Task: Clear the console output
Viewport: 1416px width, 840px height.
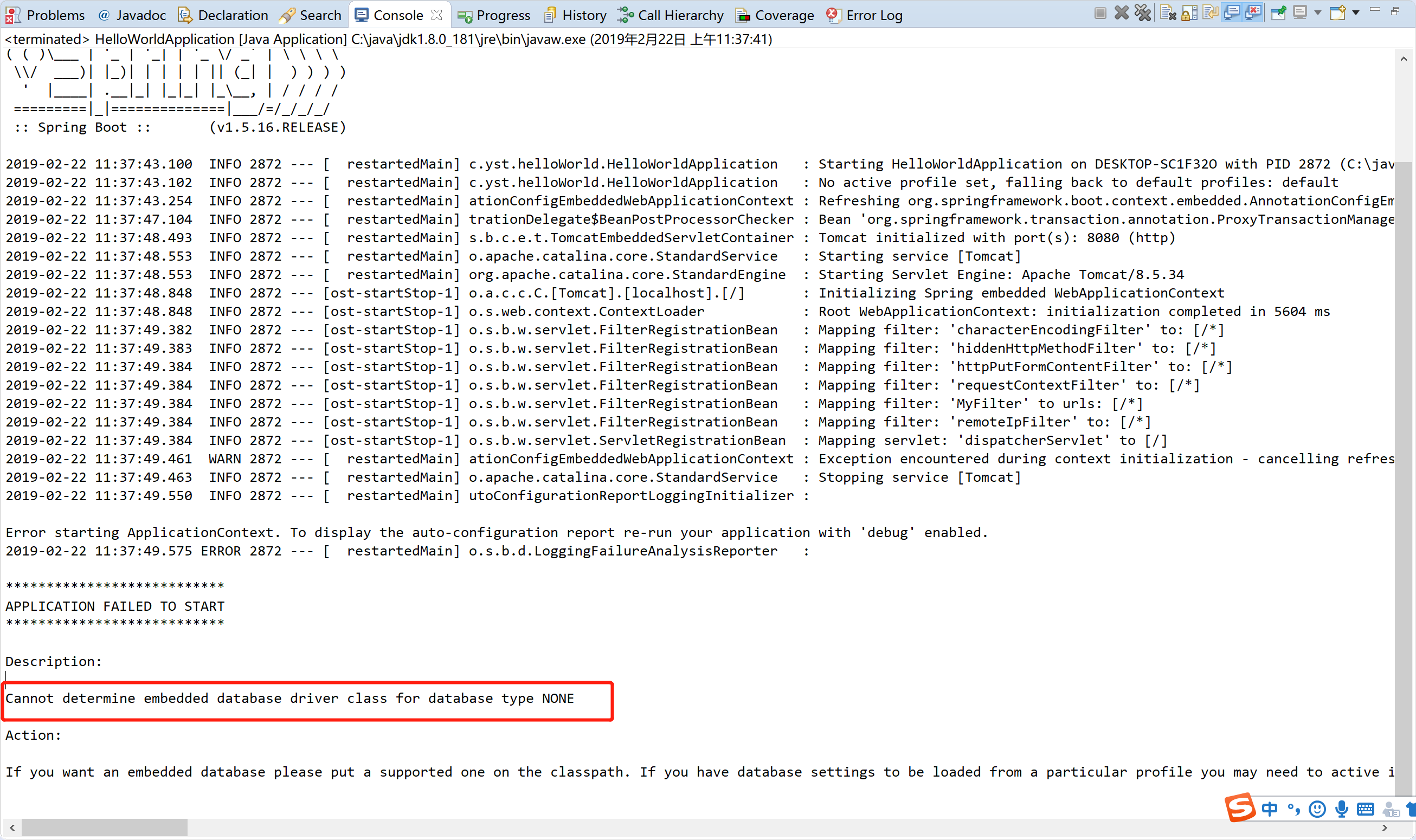Action: (x=1168, y=14)
